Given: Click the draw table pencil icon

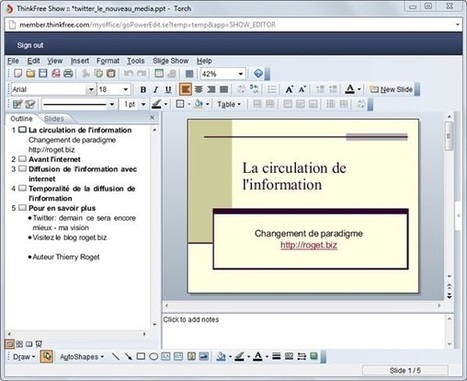Looking at the screenshot, I should (17, 104).
